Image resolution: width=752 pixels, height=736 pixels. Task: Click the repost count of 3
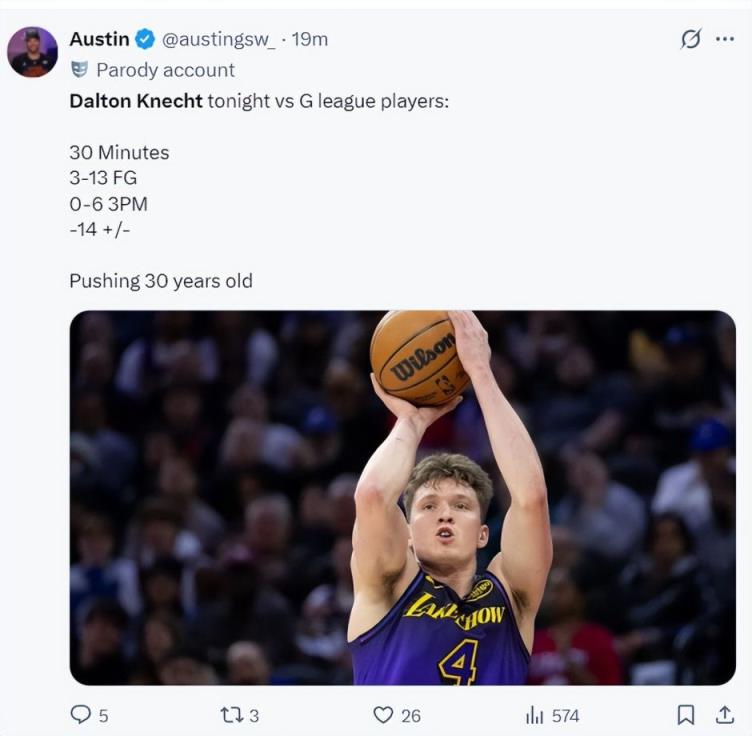coord(254,715)
